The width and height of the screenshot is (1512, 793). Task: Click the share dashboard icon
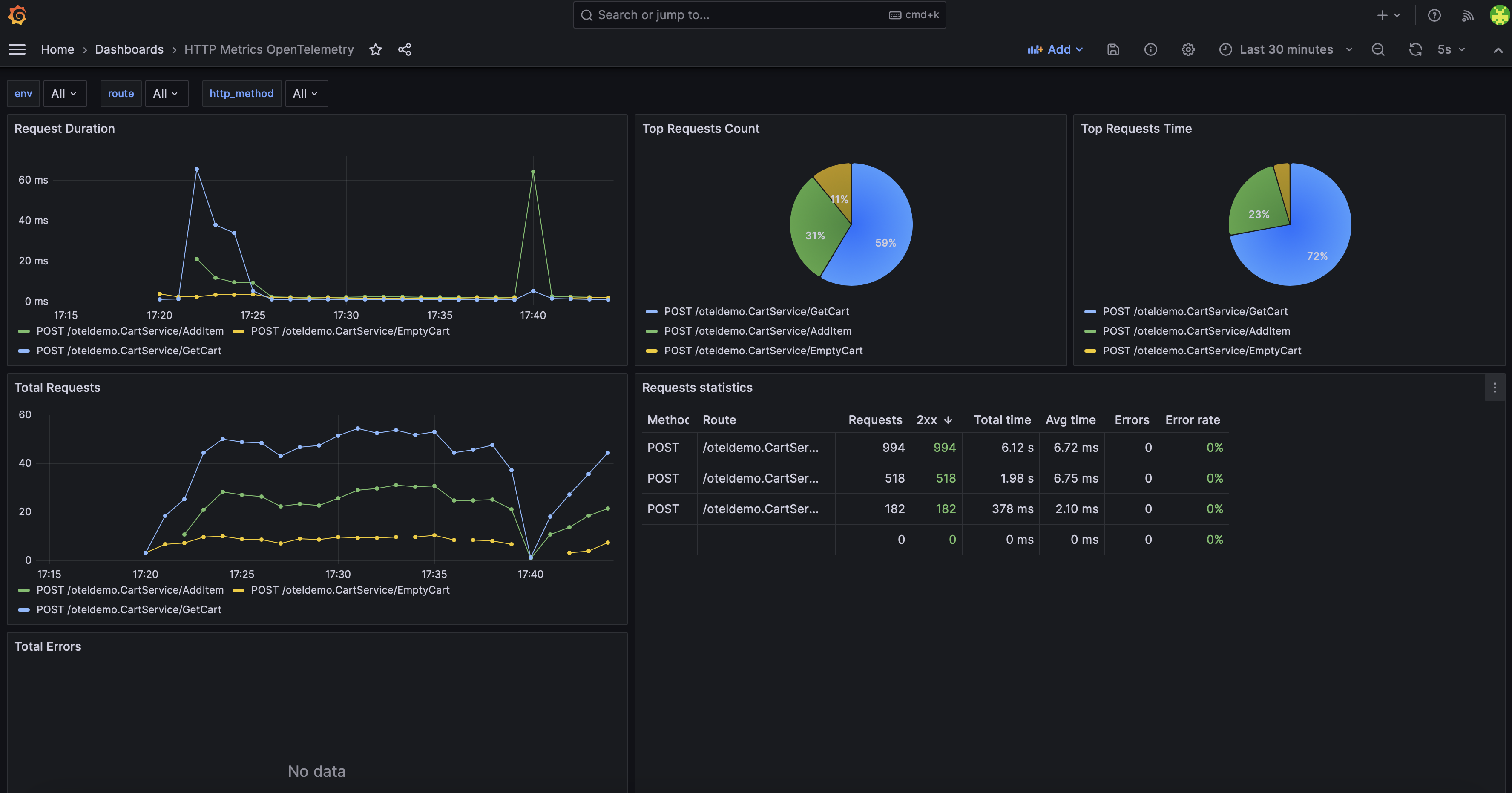405,50
